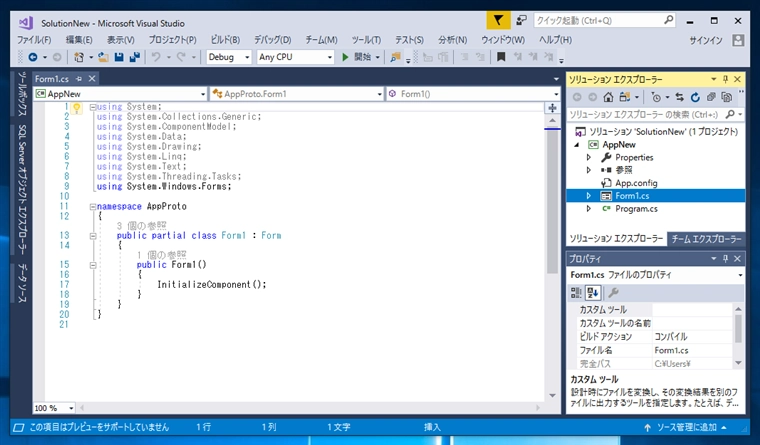Click the wrench Property Pages icon
Screen dimensions: 760x445
[x=613, y=292]
